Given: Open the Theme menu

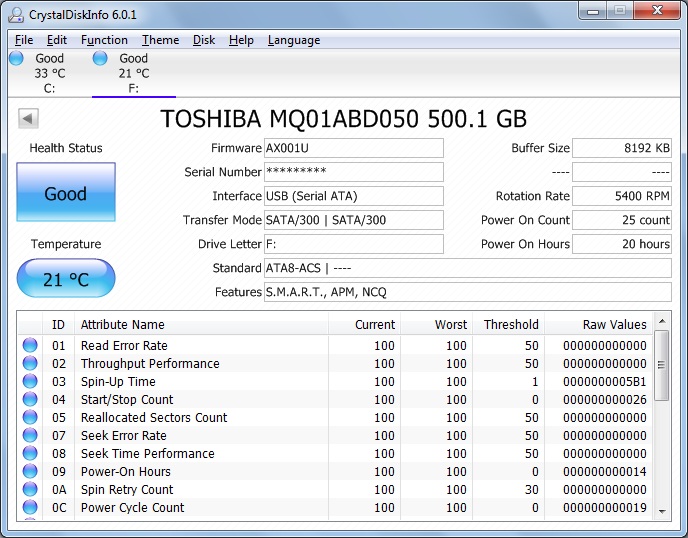Looking at the screenshot, I should (160, 40).
